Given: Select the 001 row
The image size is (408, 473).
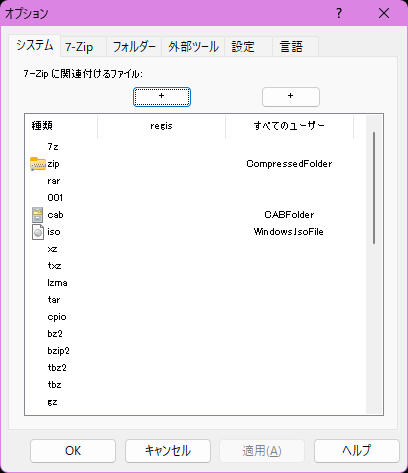Looking at the screenshot, I should (x=55, y=198).
